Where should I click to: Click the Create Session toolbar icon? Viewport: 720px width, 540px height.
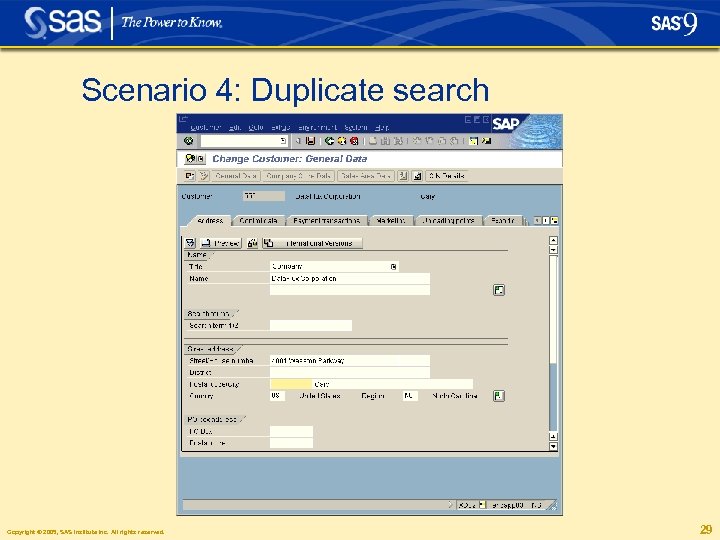tap(473, 141)
